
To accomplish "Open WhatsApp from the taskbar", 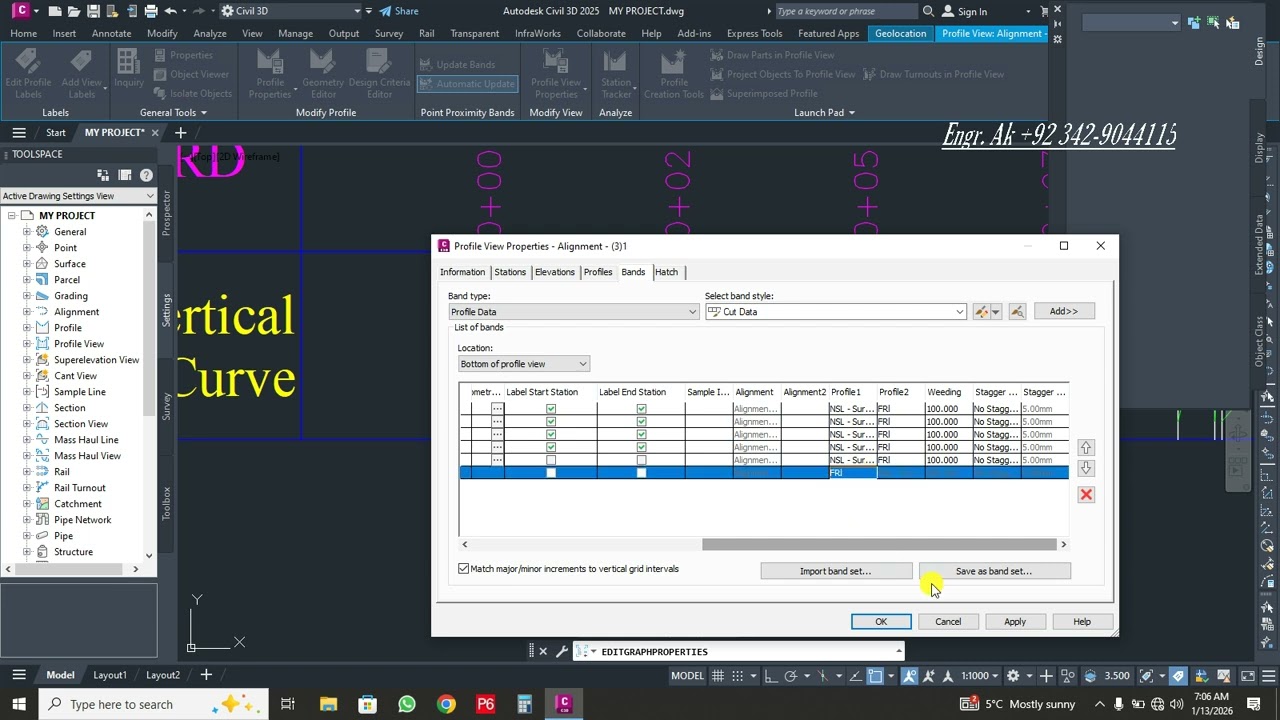I will tap(406, 704).
